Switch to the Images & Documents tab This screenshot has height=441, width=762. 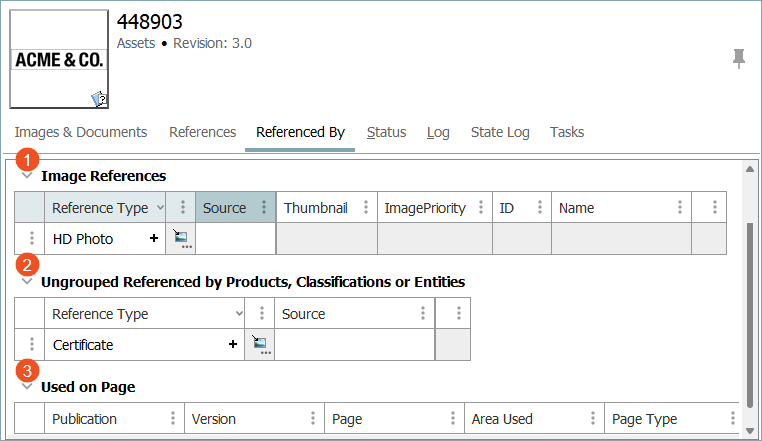[x=81, y=132]
